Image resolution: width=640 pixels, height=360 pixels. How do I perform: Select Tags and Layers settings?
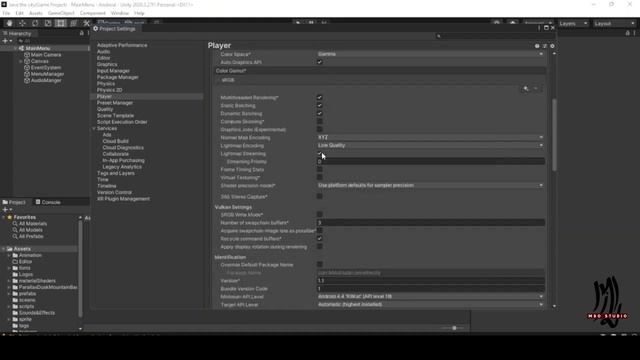point(116,173)
